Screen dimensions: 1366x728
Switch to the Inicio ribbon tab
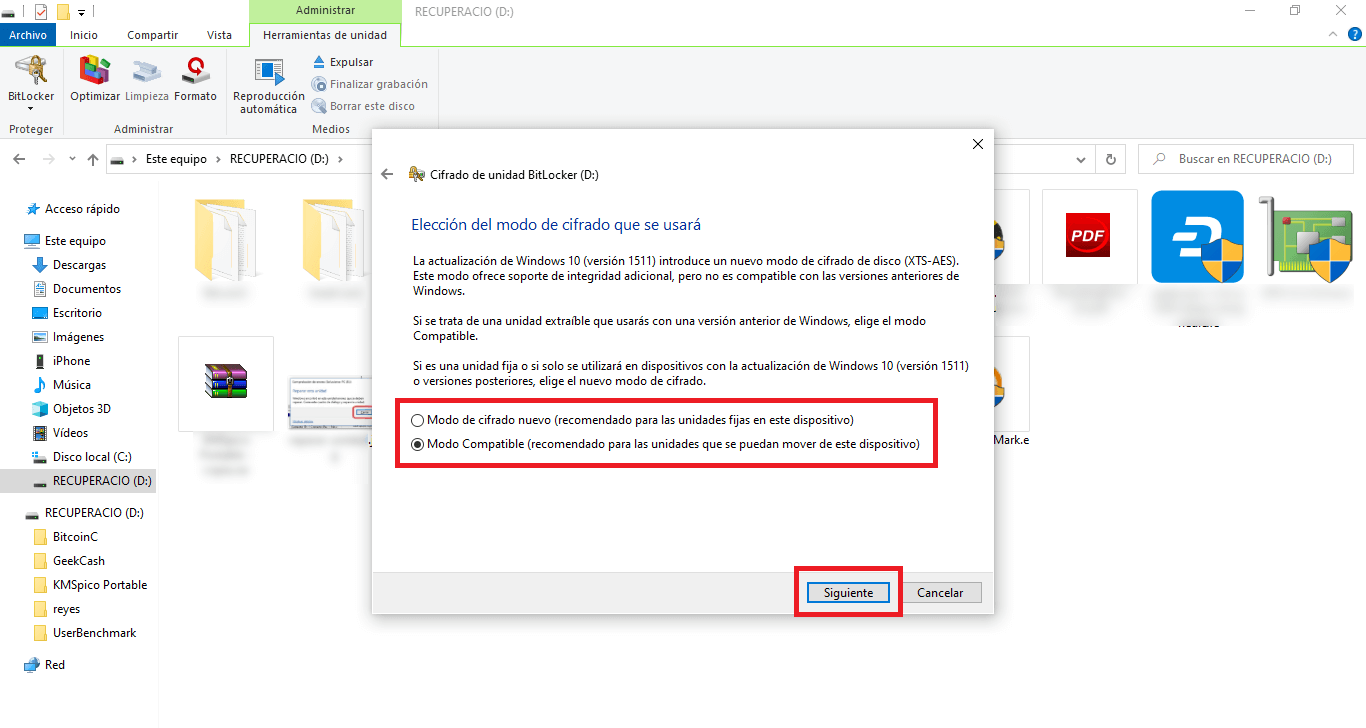(x=84, y=35)
